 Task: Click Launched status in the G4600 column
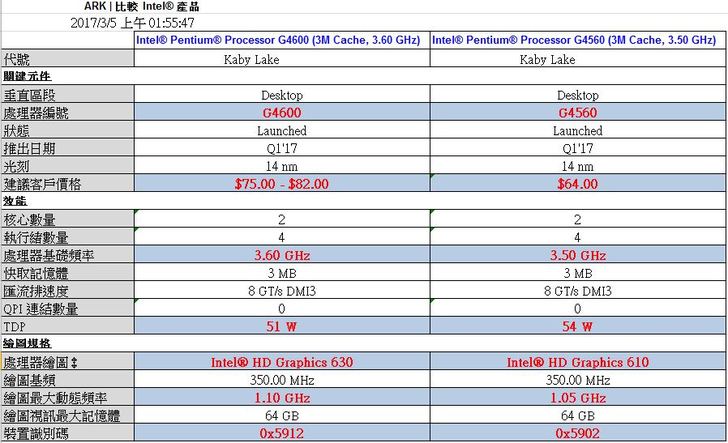[282, 130]
